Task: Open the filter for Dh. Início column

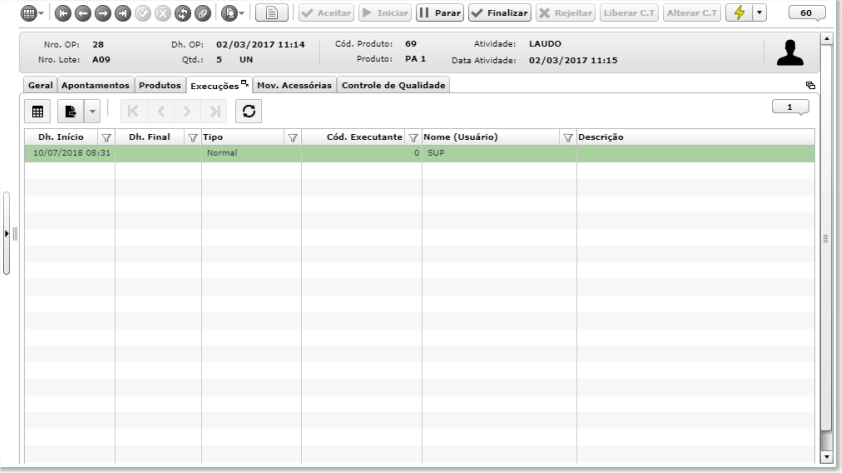Action: pos(106,137)
